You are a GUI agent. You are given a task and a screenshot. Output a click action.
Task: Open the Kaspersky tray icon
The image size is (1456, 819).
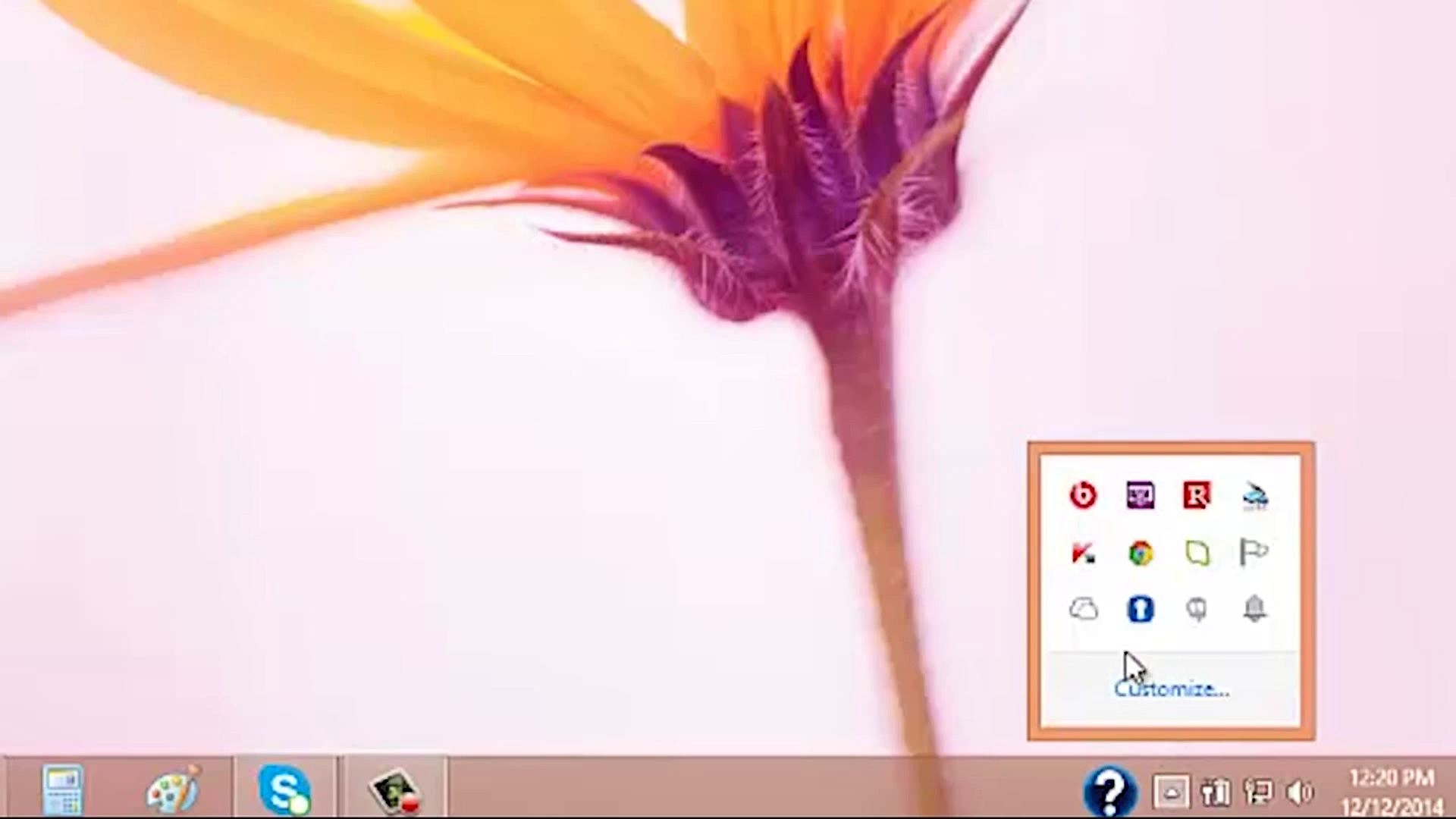(1083, 553)
